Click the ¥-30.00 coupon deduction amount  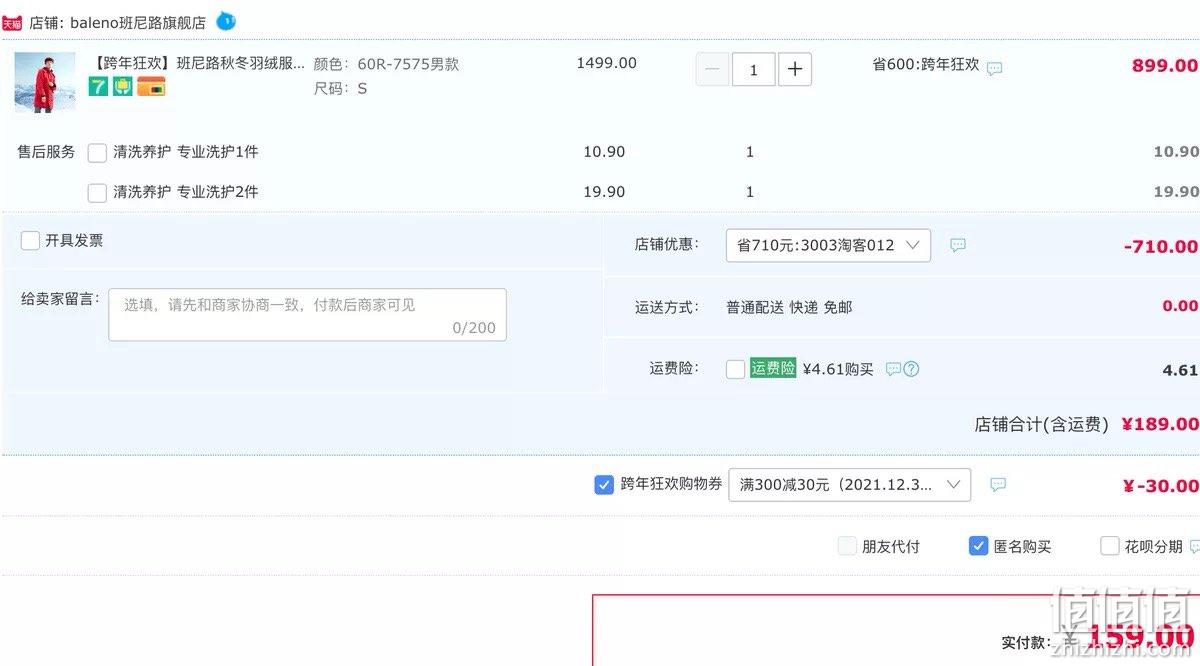coord(1161,486)
